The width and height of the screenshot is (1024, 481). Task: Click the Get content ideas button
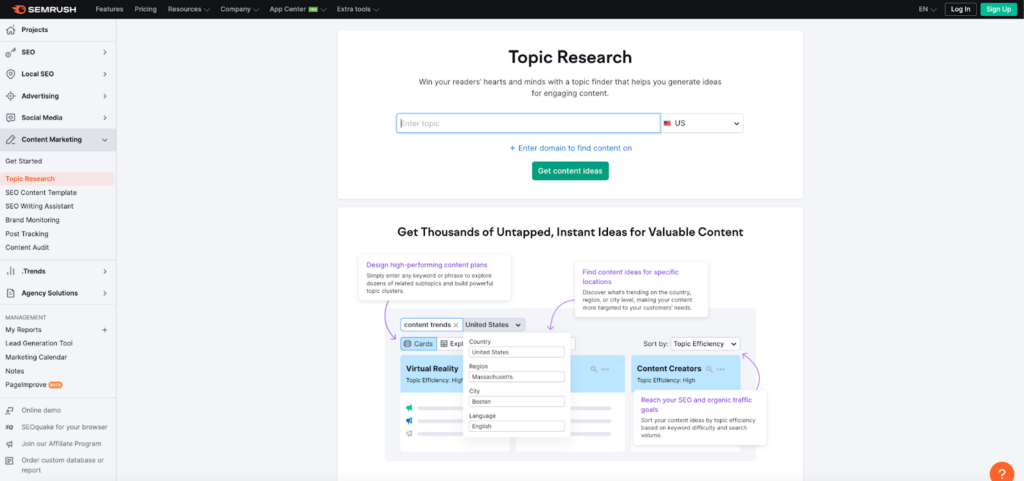570,171
